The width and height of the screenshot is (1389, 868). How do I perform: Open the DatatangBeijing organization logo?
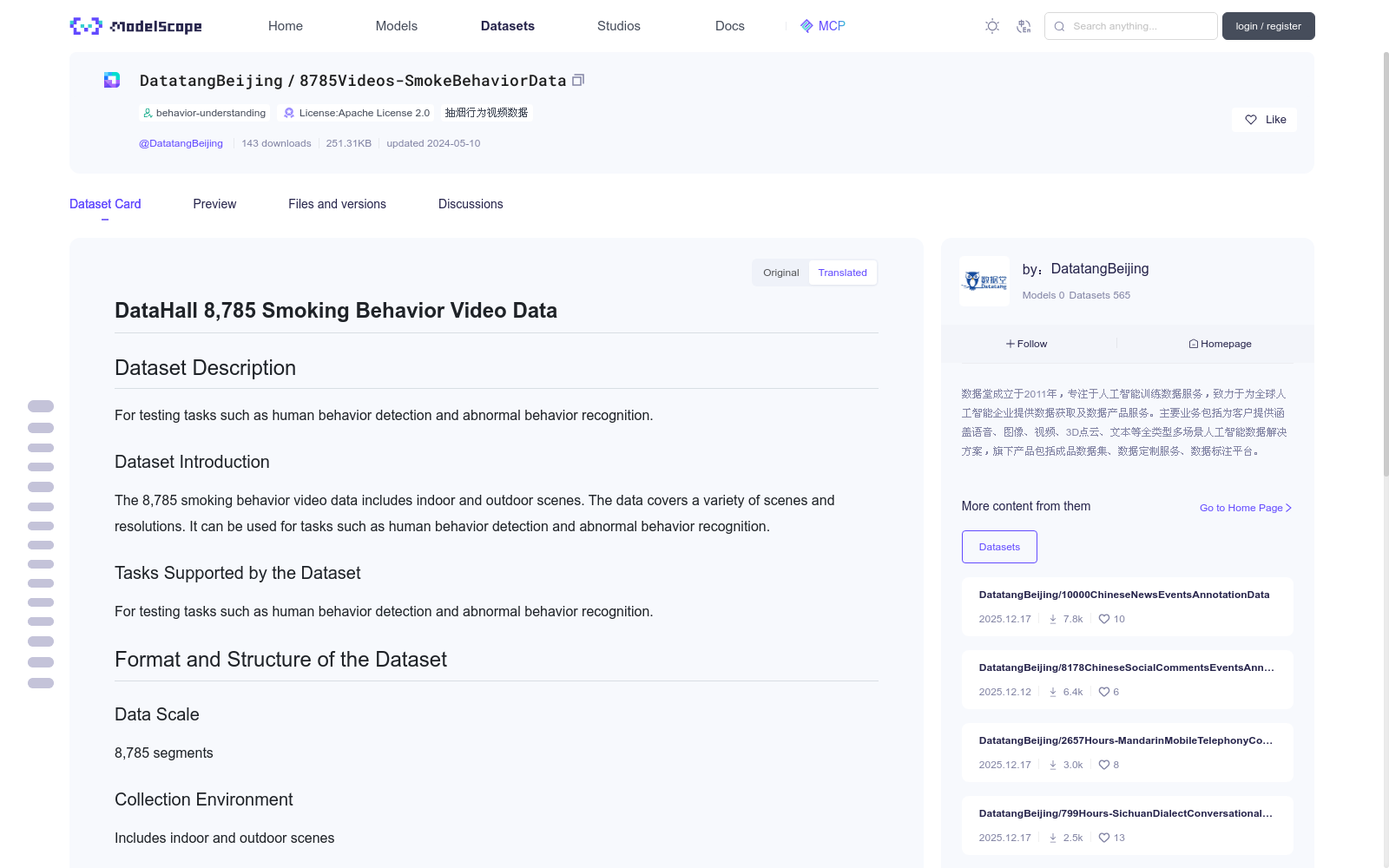[984, 280]
